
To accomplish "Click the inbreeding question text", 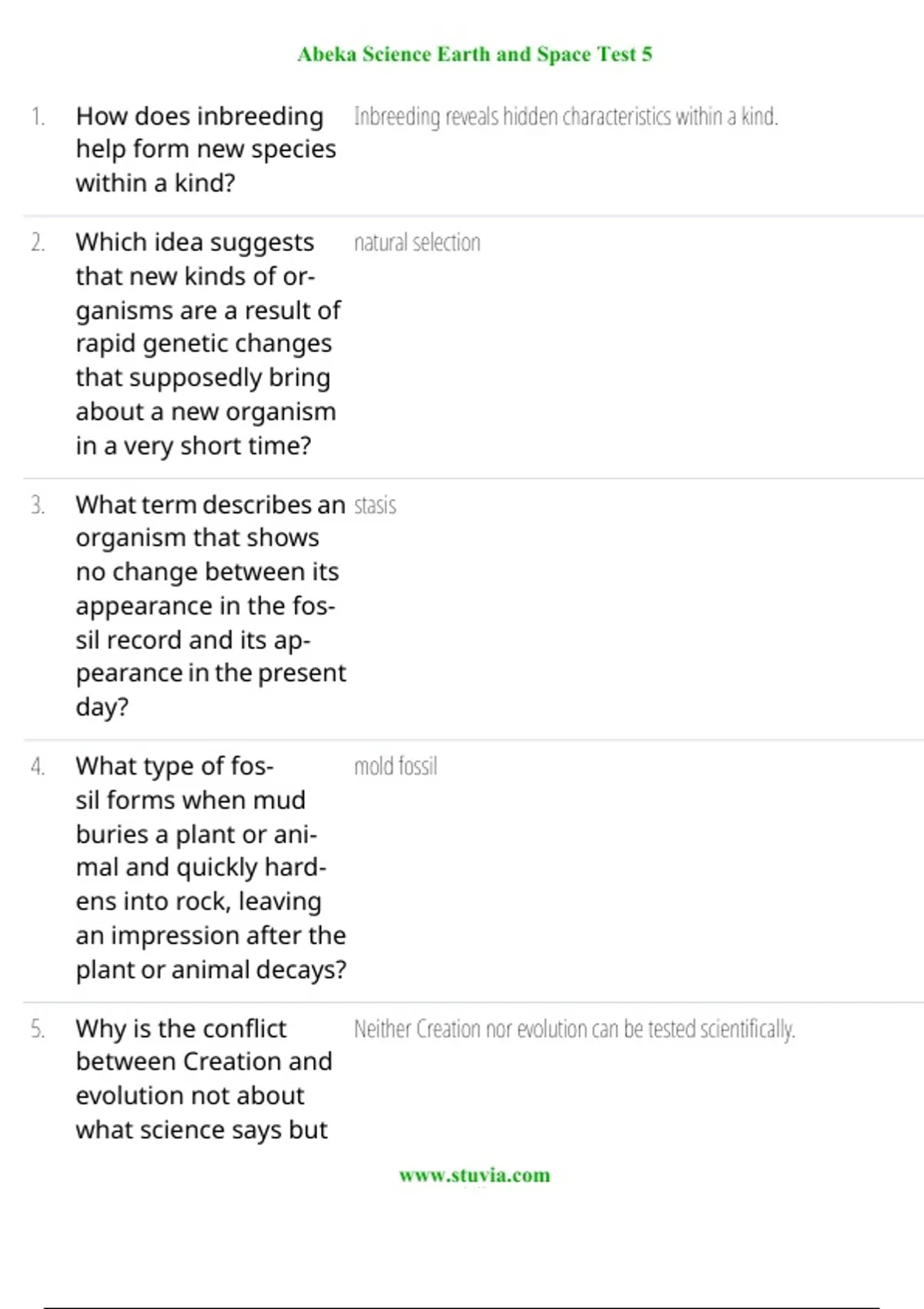I will 206,149.
